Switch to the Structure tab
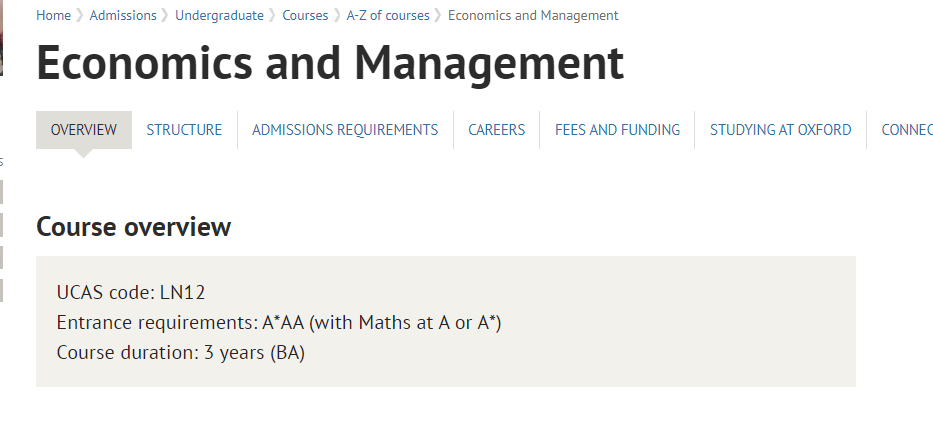Viewport: 933px width, 421px height. 184,130
